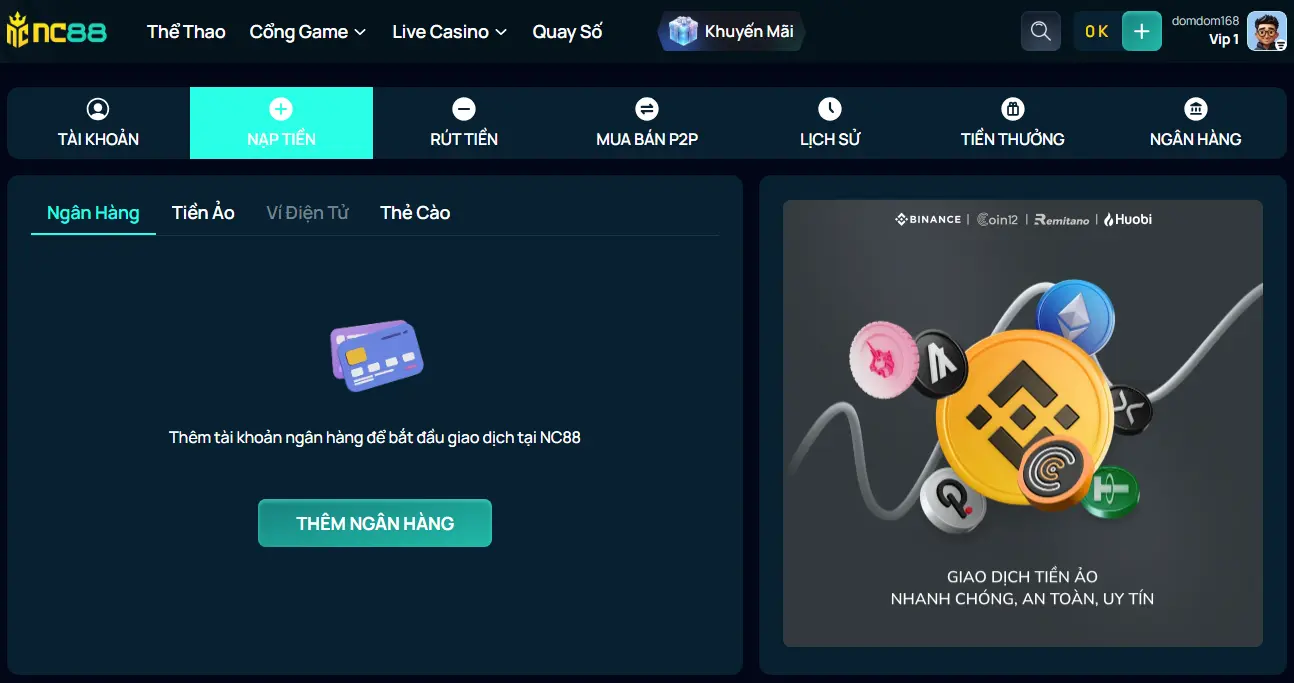Open the user avatar picture
Image resolution: width=1294 pixels, height=683 pixels.
coord(1266,31)
